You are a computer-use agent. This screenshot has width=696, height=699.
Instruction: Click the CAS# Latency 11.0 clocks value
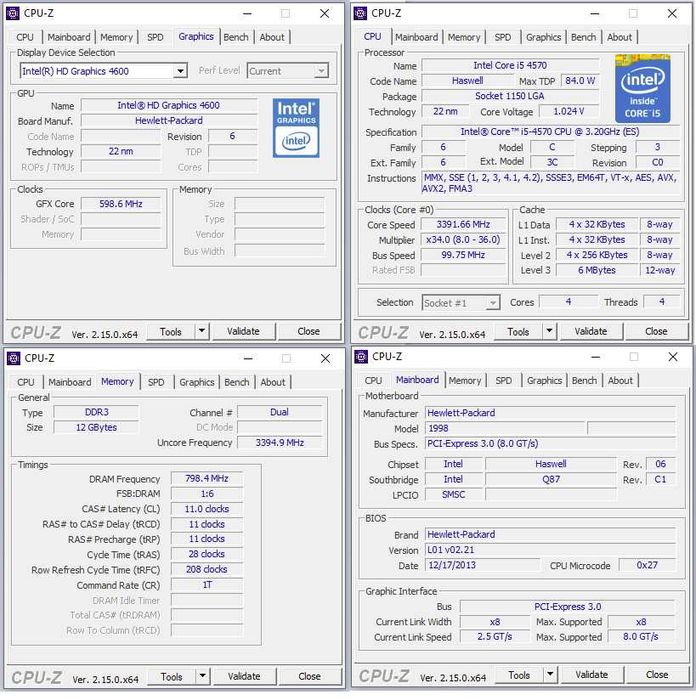point(207,509)
